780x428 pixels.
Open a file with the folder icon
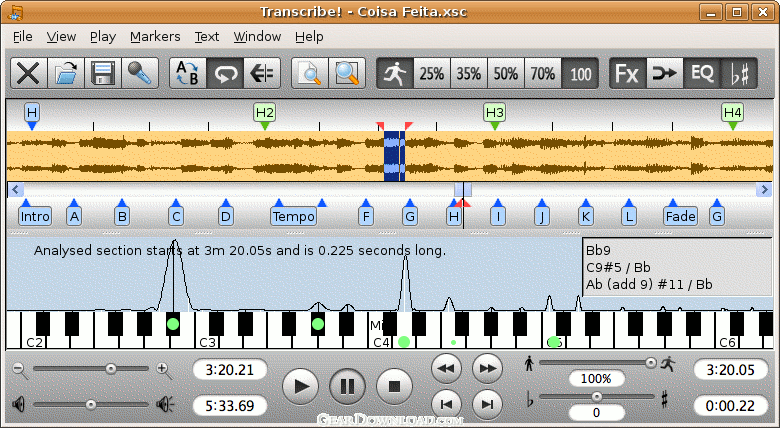click(66, 74)
